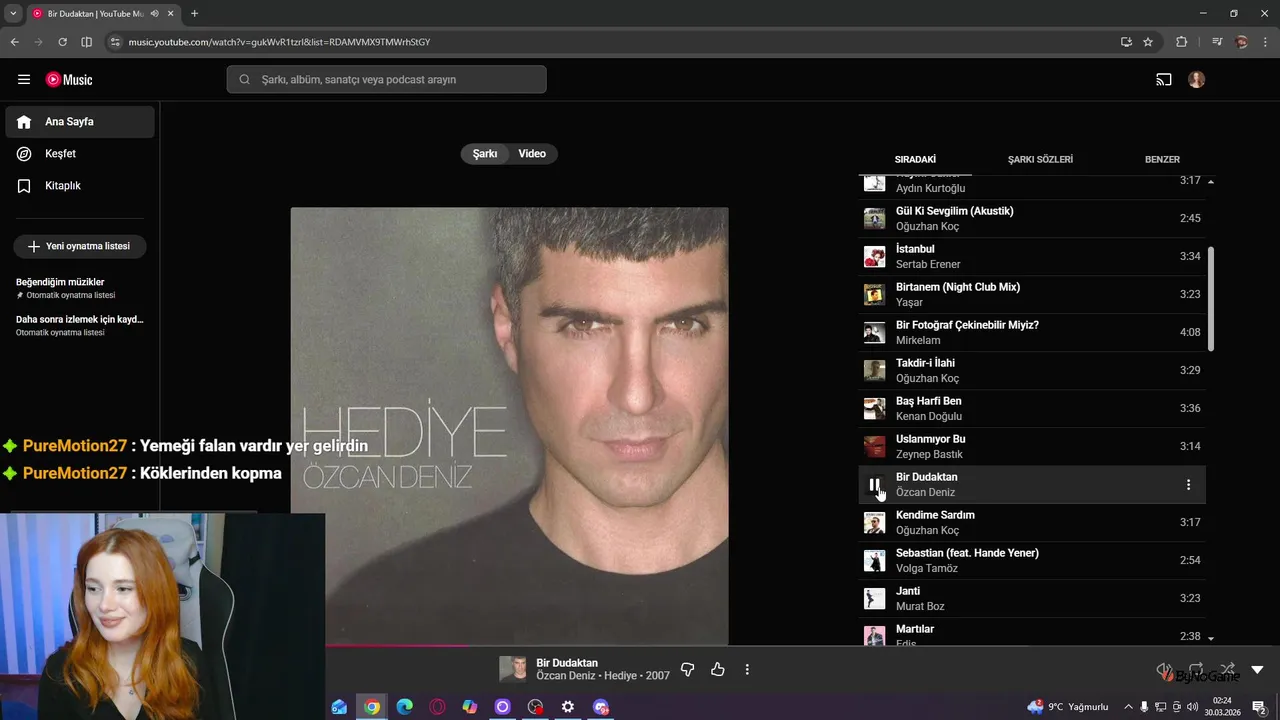
Task: Click the YouTube Music logo
Action: pyautogui.click(x=69, y=80)
